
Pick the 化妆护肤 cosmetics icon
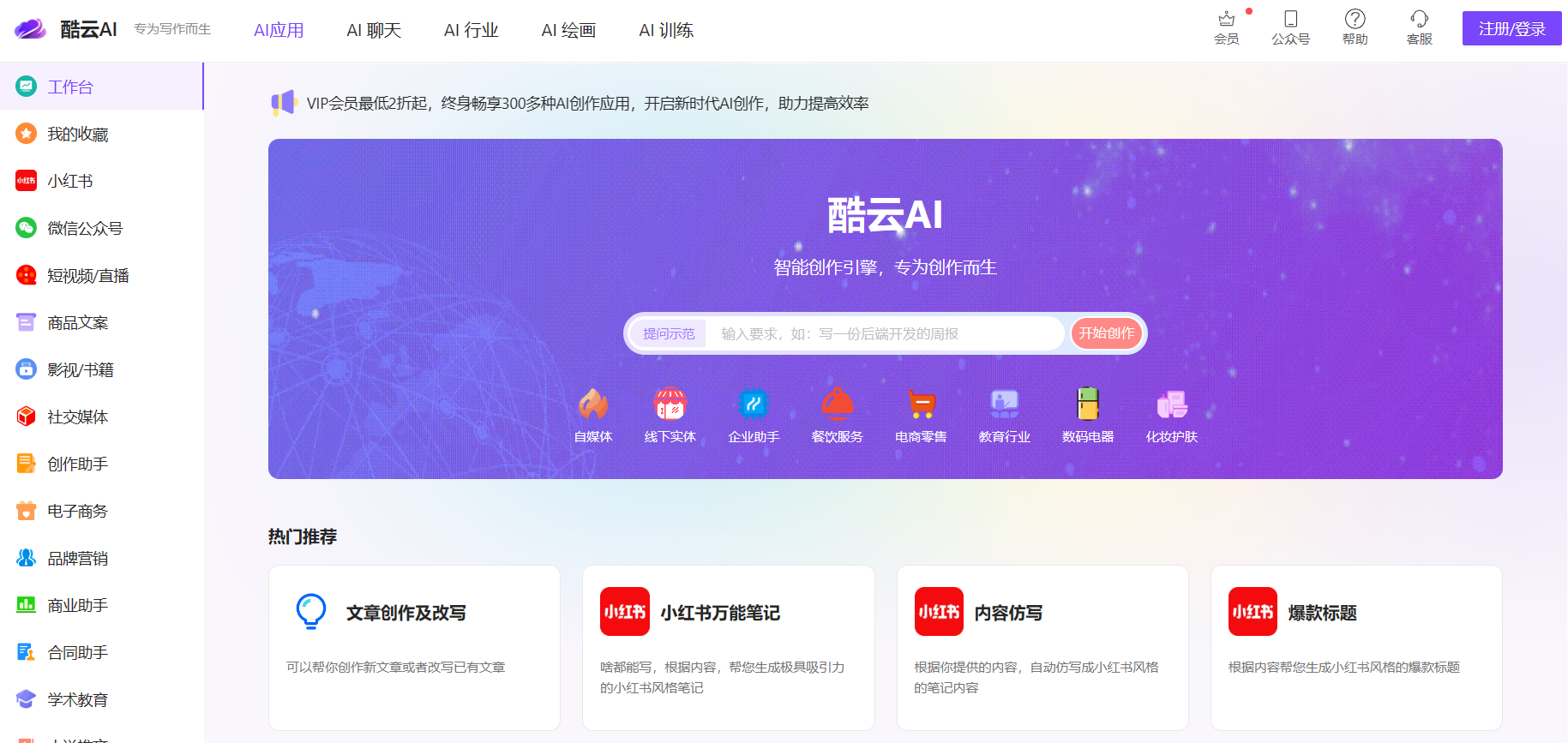coord(1171,404)
